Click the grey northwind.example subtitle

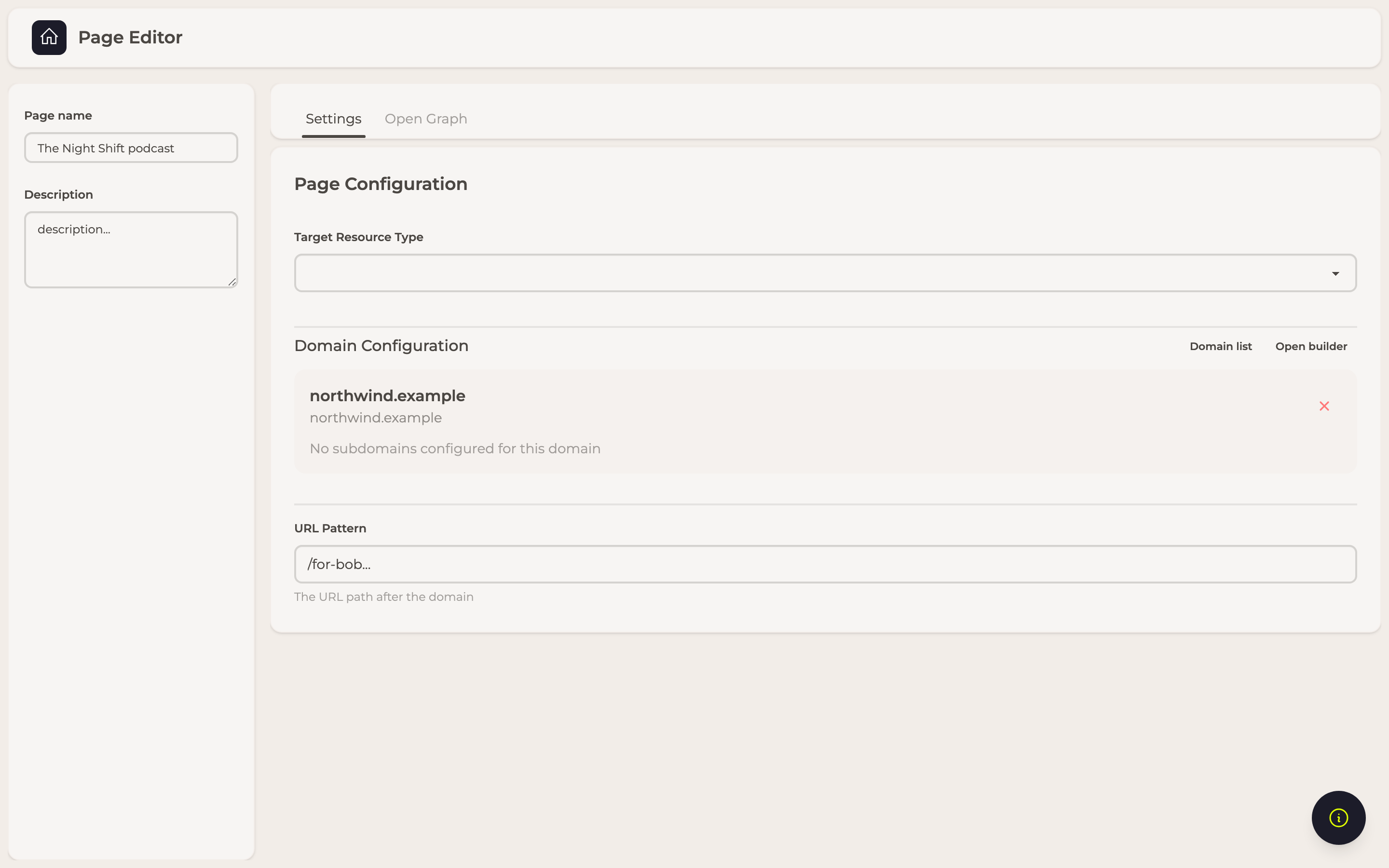point(376,418)
